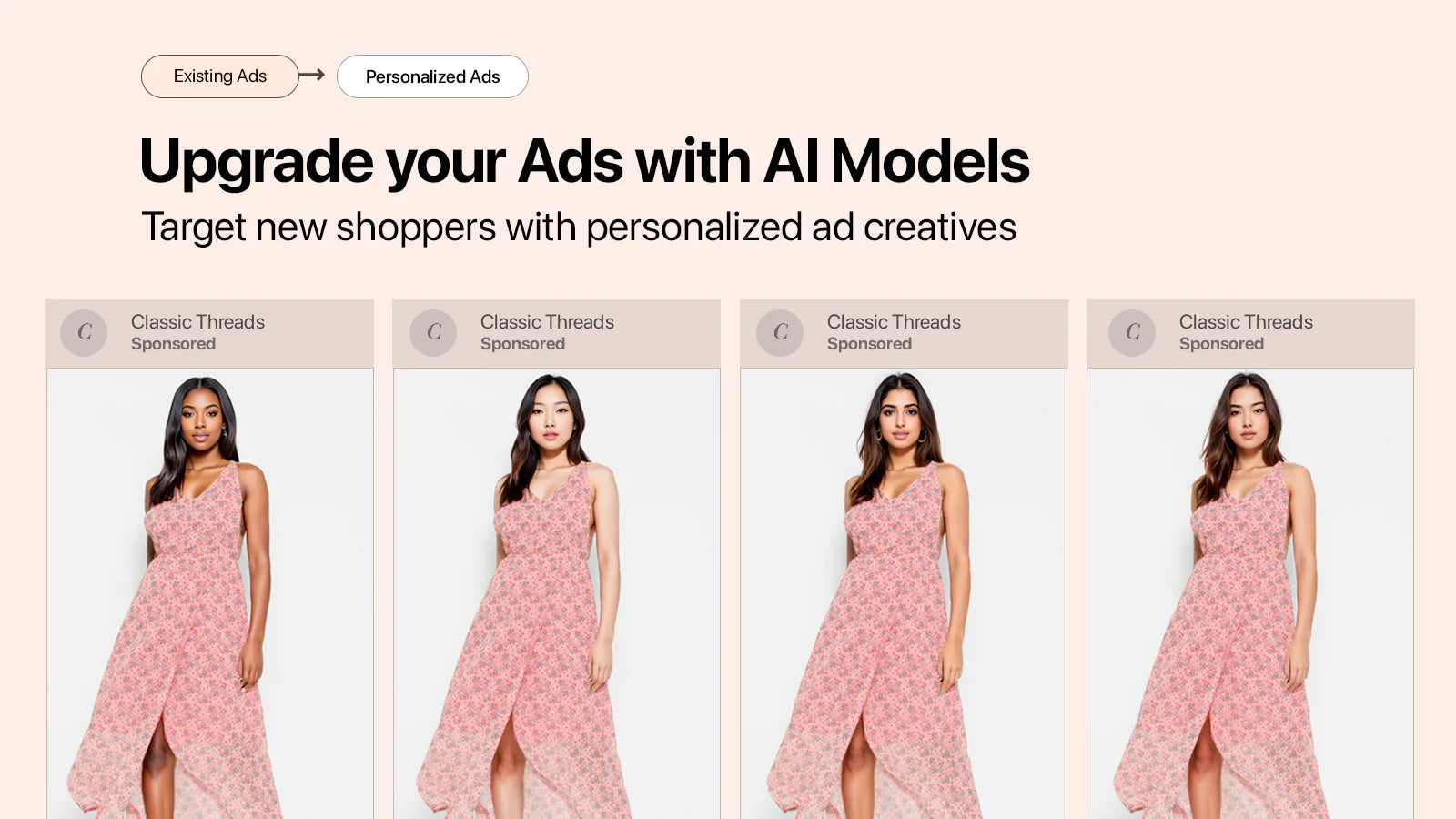Screen dimensions: 1456x819
Task: Select the second ad's model photo
Action: (x=557, y=593)
